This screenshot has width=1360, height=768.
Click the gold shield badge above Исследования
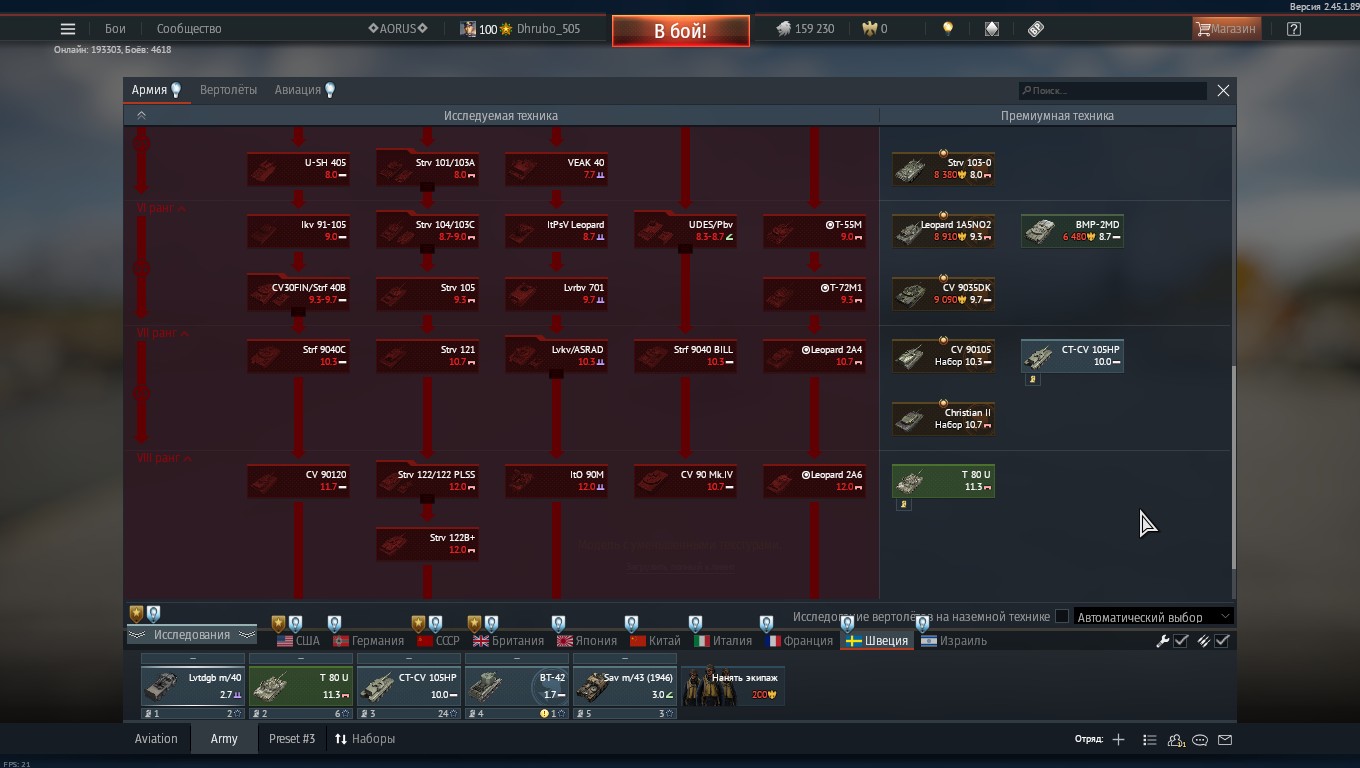pyautogui.click(x=136, y=614)
